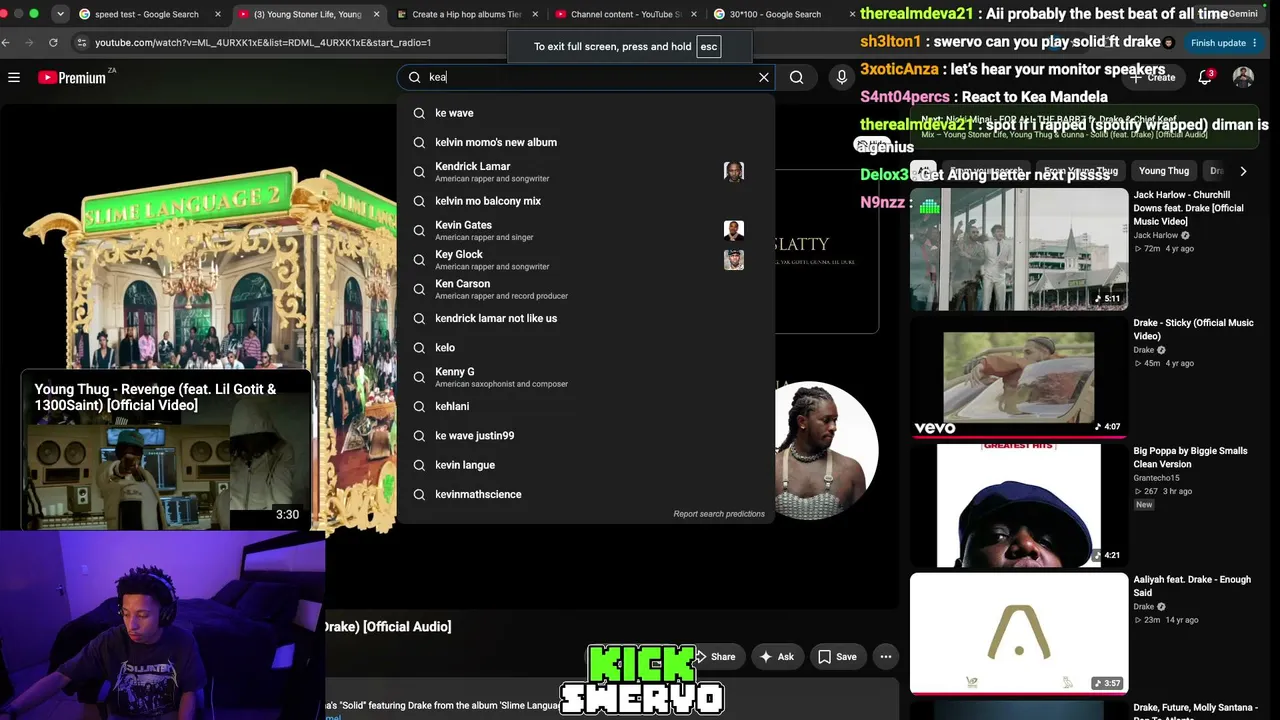The height and width of the screenshot is (720, 1280).
Task: Close the Channel content YouTube Studio tab
Action: pyautogui.click(x=694, y=14)
